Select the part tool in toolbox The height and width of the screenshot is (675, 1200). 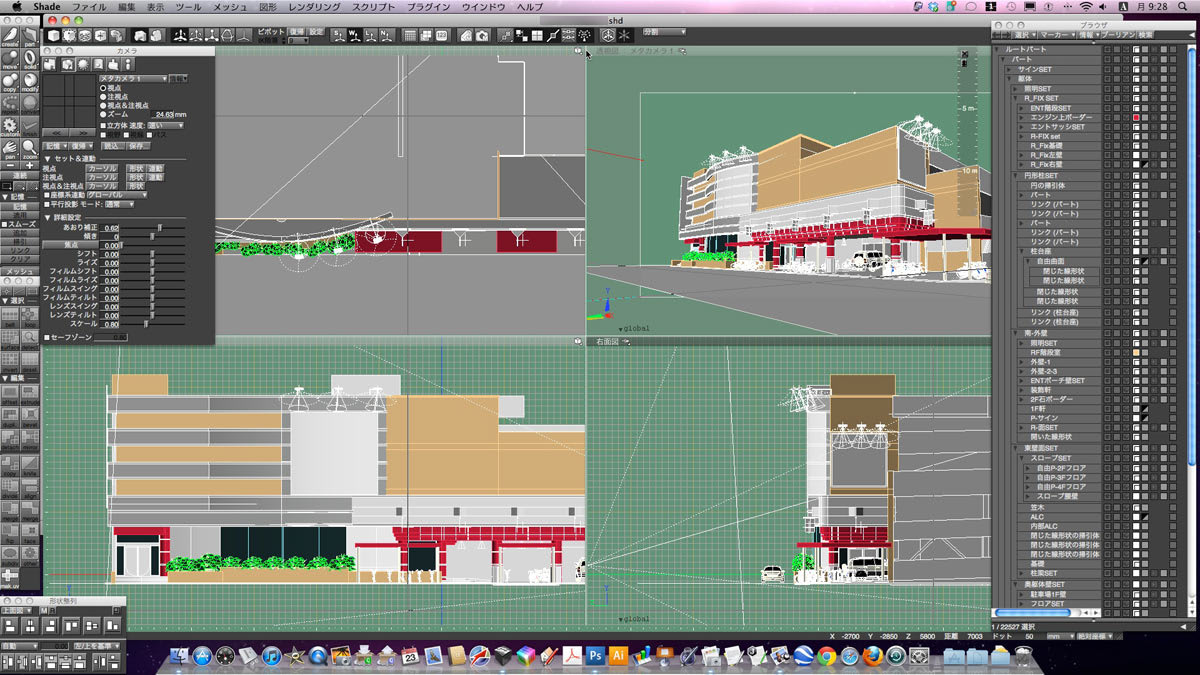(30, 37)
